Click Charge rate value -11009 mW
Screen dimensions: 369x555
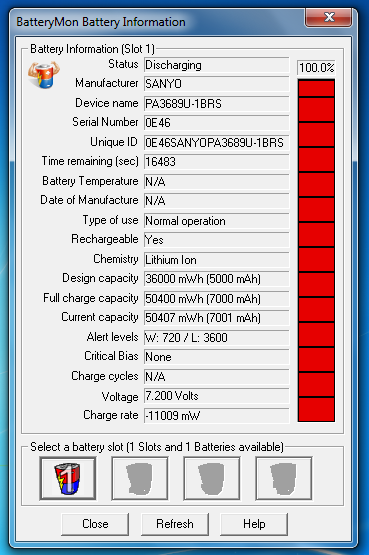pyautogui.click(x=217, y=416)
